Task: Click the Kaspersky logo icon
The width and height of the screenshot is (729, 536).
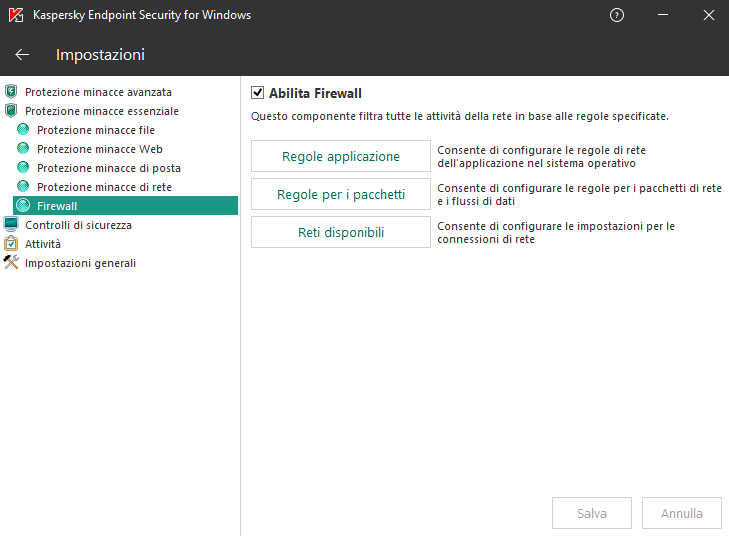Action: click(x=16, y=15)
